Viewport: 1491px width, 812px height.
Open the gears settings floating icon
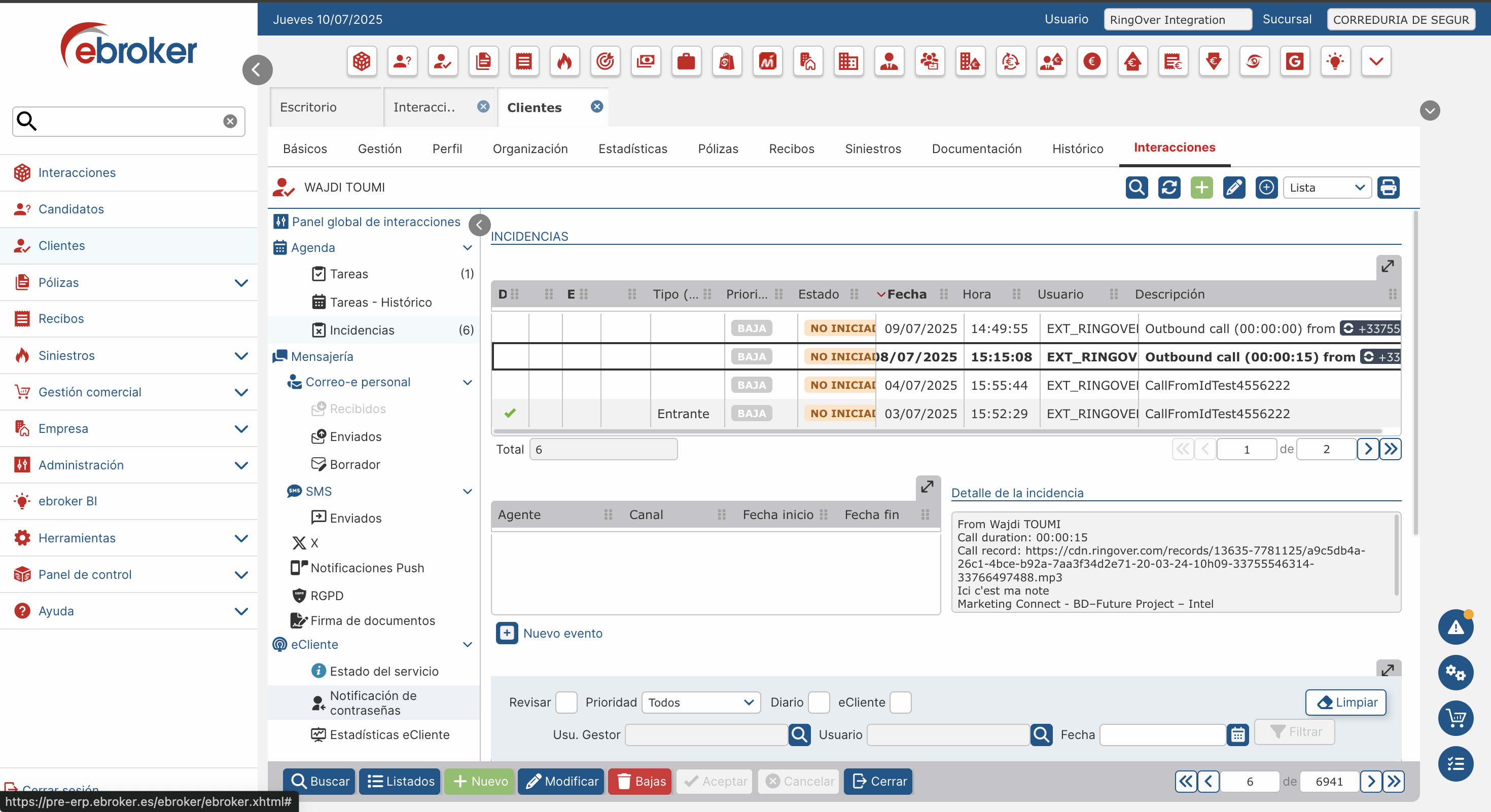coord(1455,673)
